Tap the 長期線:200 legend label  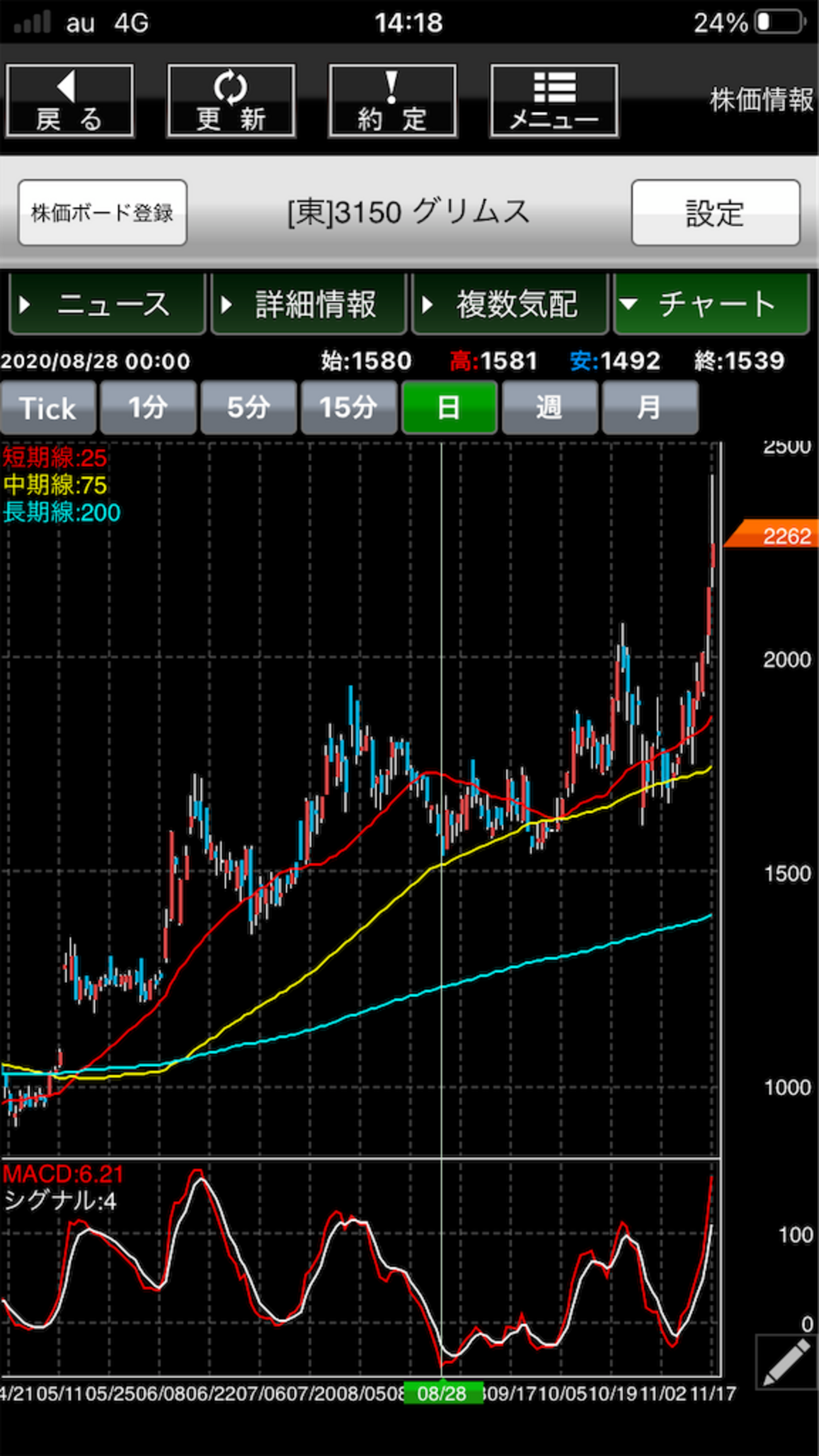62,512
